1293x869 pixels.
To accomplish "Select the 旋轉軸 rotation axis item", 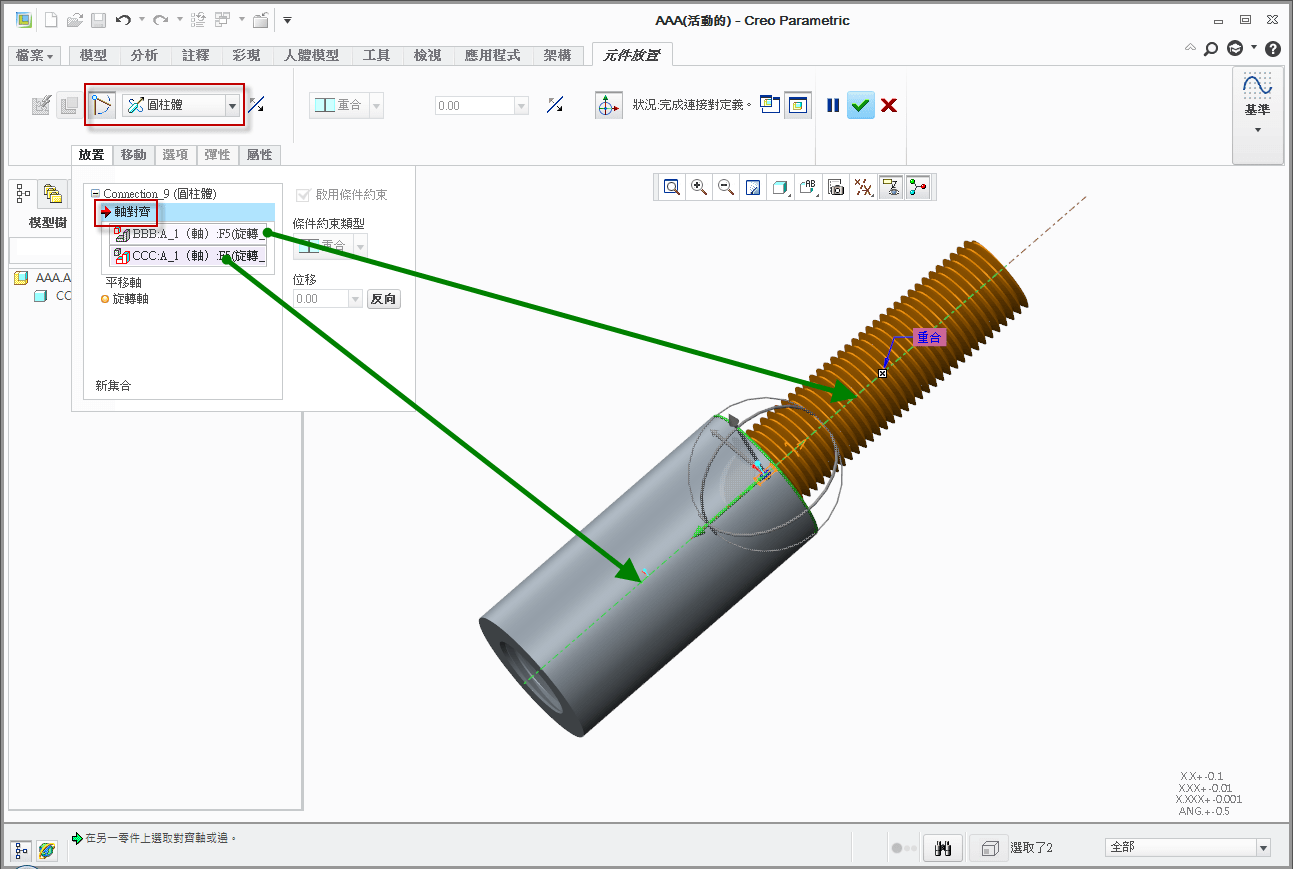I will [x=130, y=299].
